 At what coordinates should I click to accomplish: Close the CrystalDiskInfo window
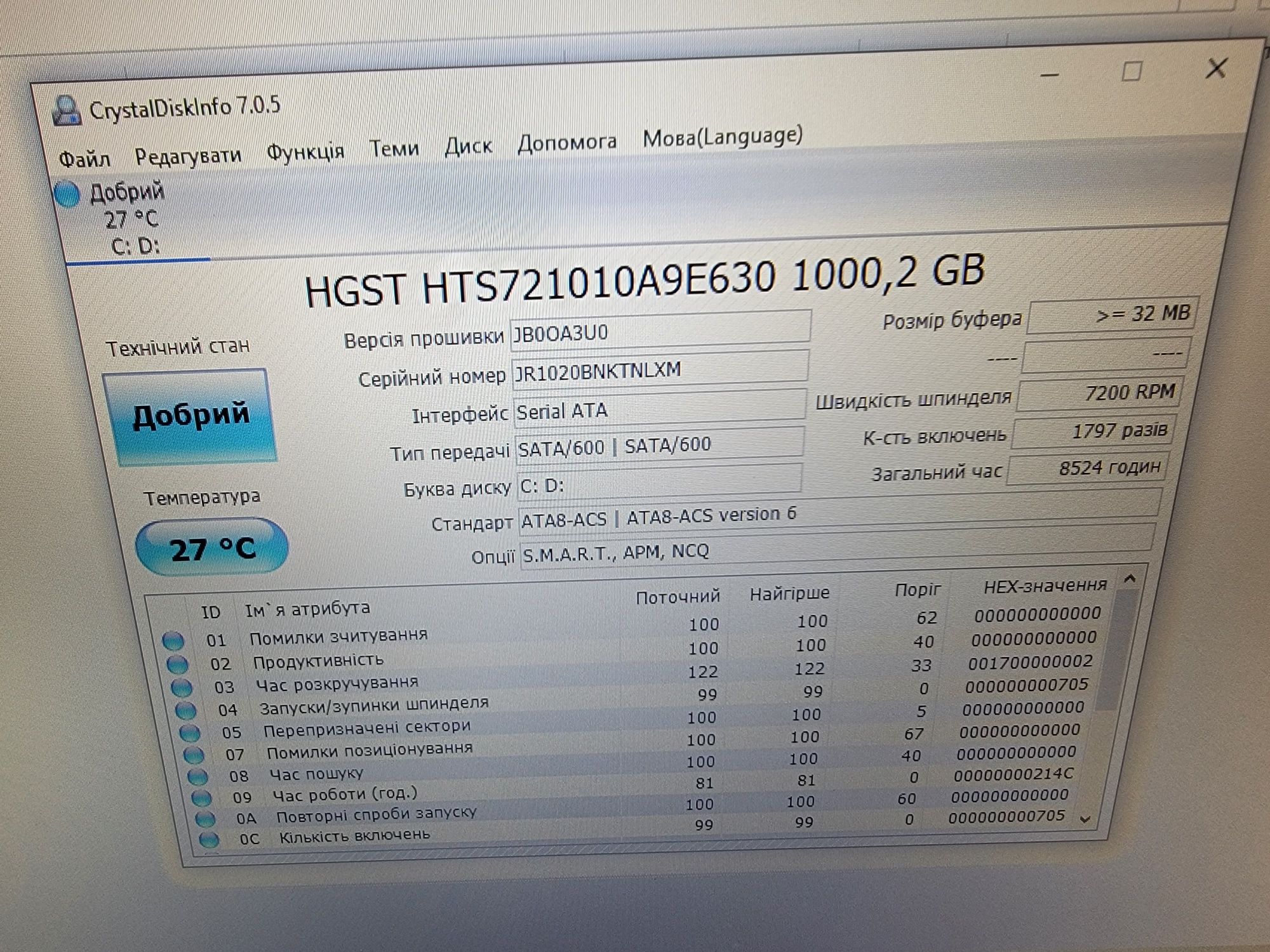click(x=1215, y=68)
